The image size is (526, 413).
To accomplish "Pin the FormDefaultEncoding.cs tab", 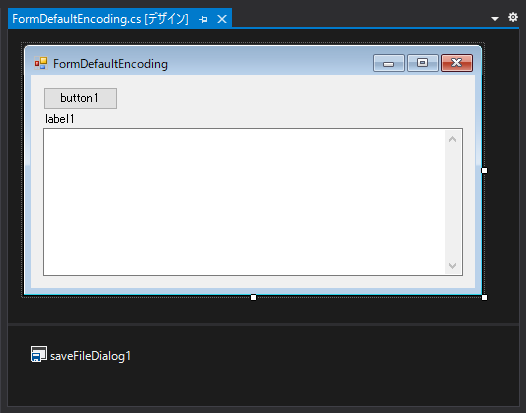I will coord(203,19).
